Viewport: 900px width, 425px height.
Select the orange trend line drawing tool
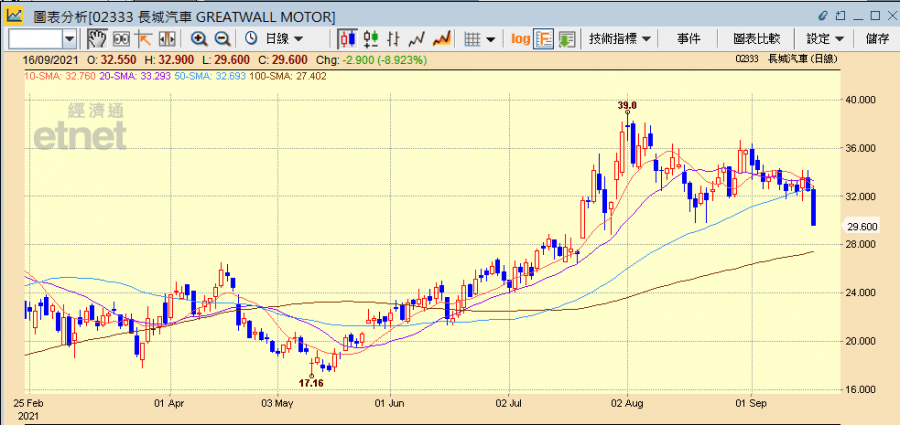point(144,38)
